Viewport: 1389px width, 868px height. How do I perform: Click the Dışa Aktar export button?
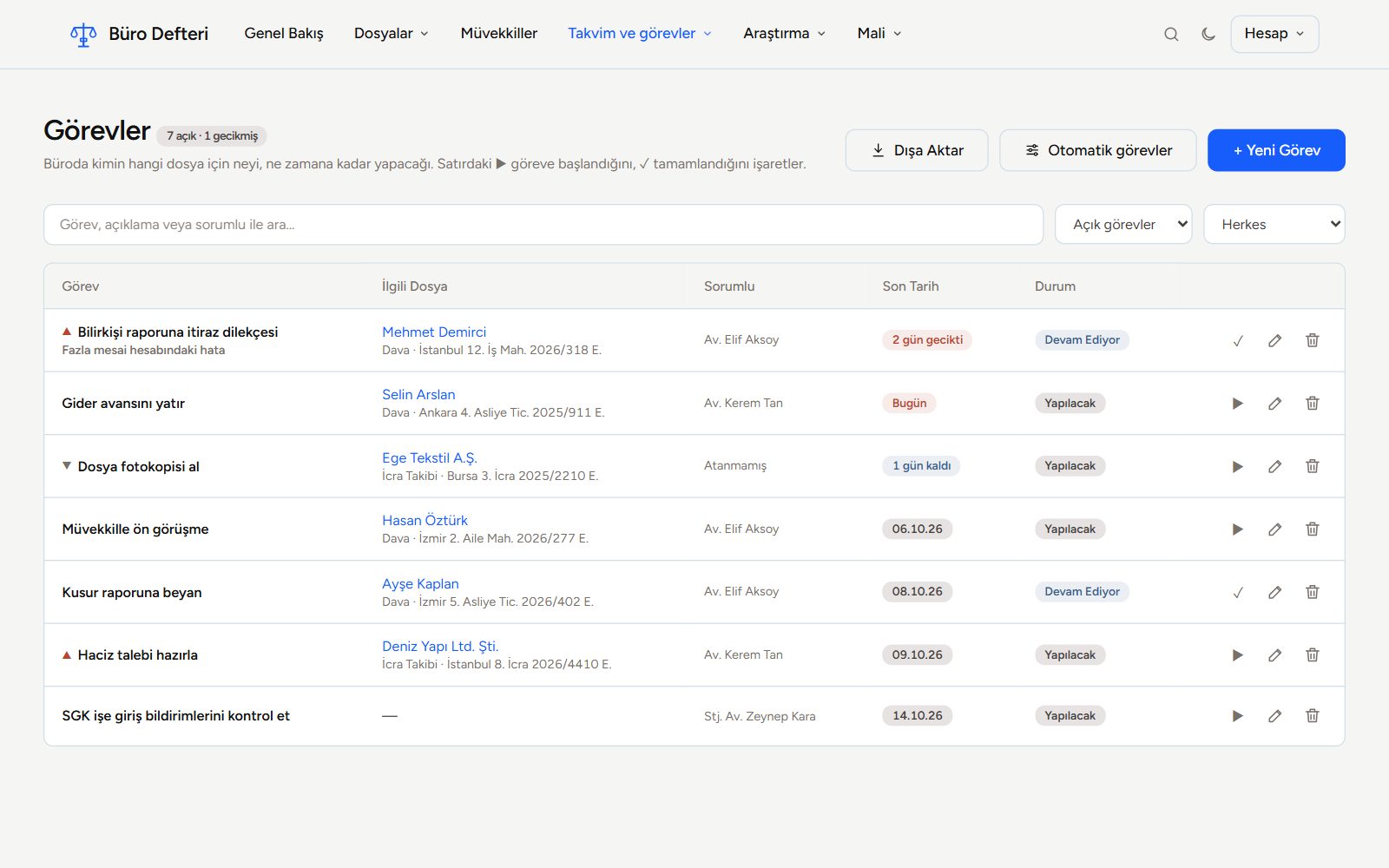click(917, 150)
